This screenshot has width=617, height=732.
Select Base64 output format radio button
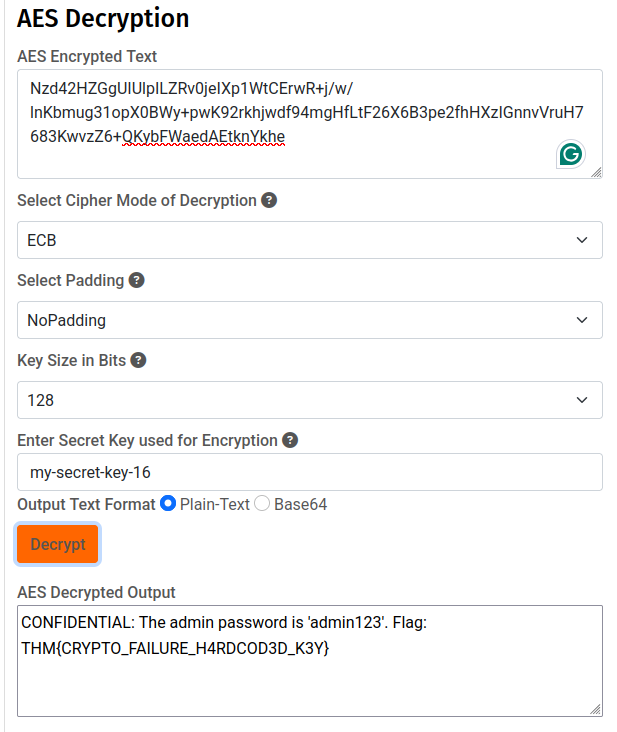[262, 504]
